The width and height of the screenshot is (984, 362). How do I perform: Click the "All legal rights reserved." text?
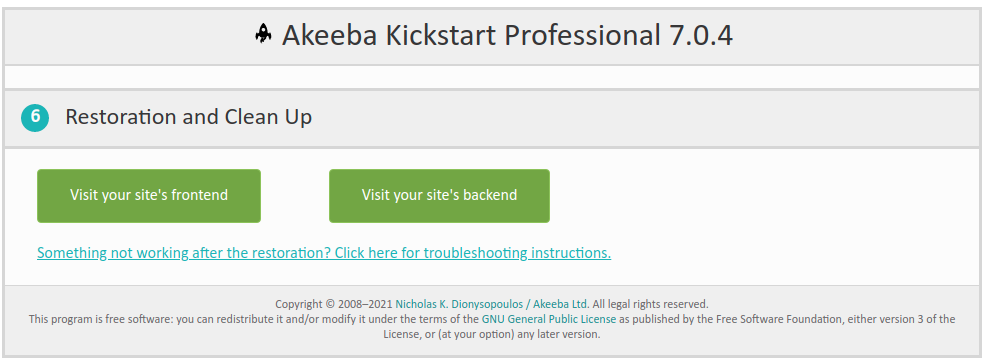coord(650,304)
